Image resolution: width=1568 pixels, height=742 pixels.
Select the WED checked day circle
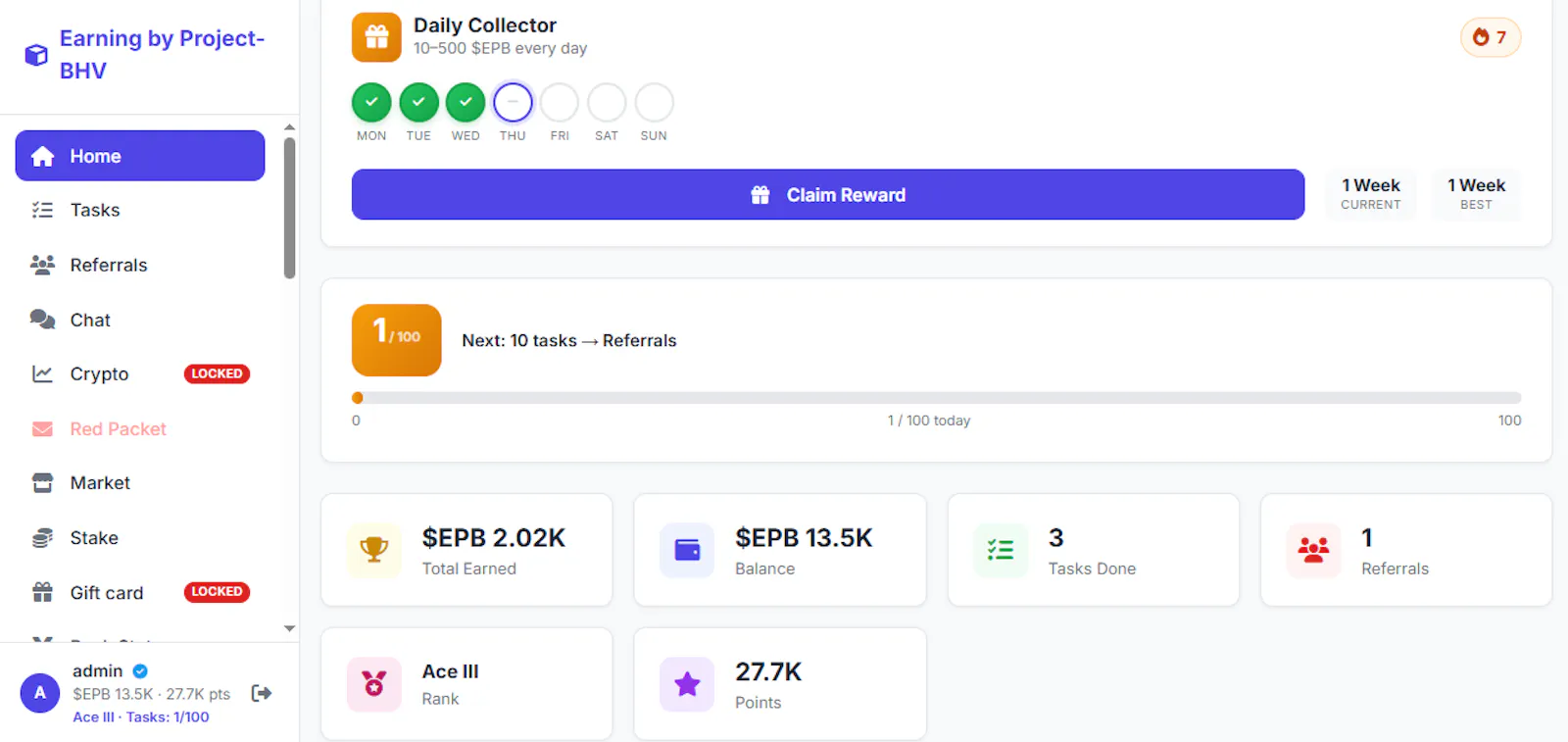(x=465, y=102)
